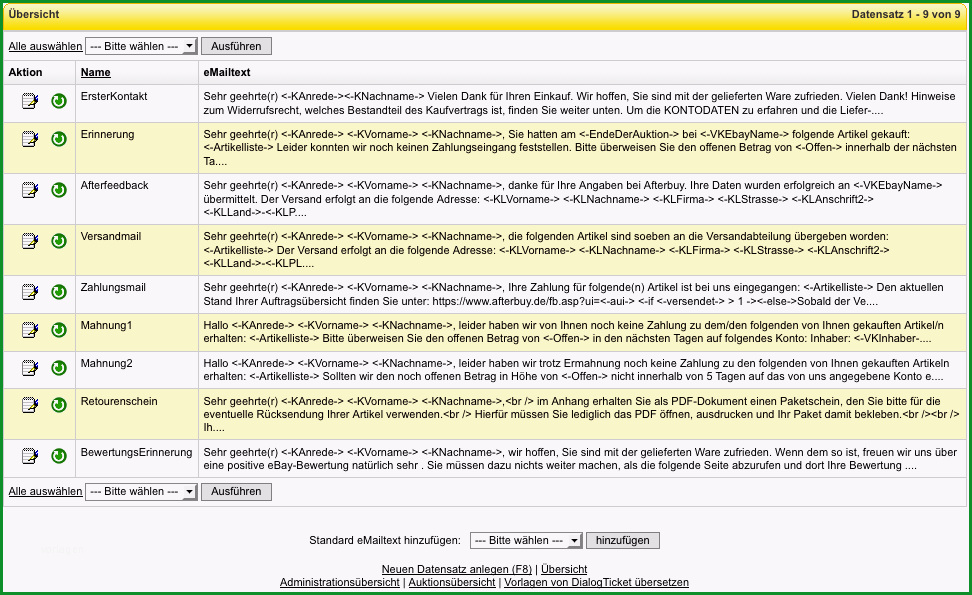Click the green icon for Versandmail
This screenshot has height=595, width=972.
coord(59,240)
